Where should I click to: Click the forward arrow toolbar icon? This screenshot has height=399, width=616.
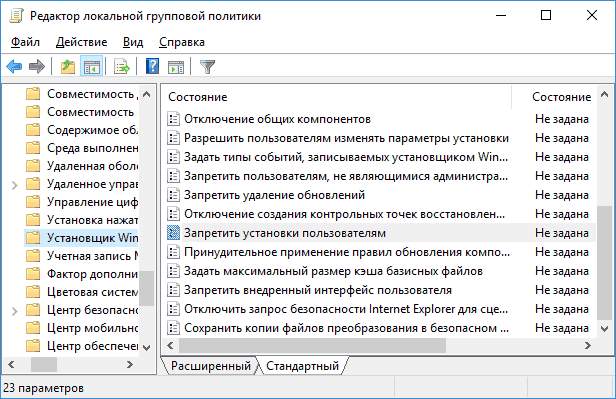37,66
